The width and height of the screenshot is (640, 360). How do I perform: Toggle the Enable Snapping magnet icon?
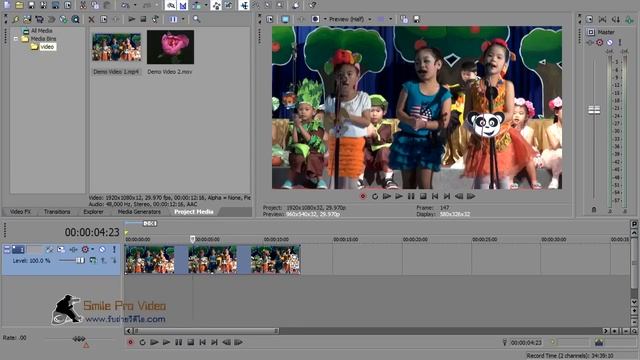[171, 5]
